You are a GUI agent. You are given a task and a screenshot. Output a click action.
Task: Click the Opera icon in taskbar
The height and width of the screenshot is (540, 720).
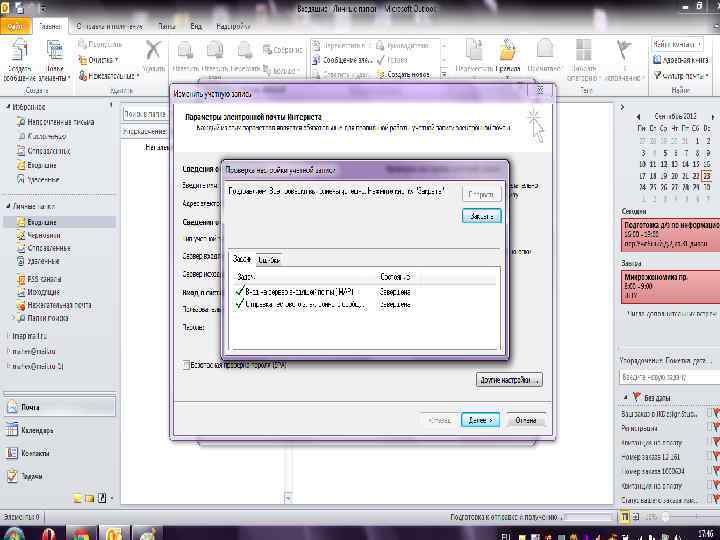tap(49, 534)
